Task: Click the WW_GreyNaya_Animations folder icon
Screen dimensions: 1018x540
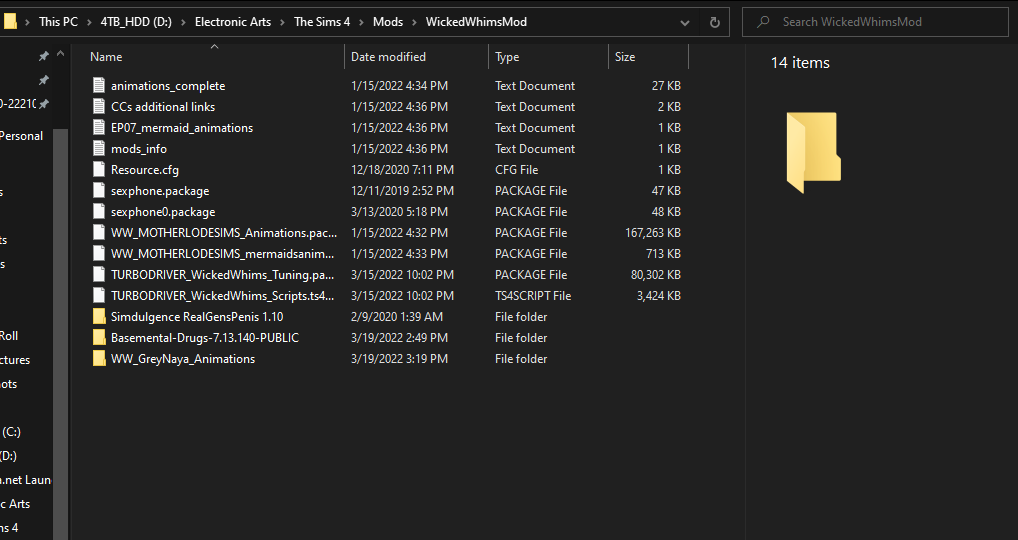Action: click(x=99, y=358)
